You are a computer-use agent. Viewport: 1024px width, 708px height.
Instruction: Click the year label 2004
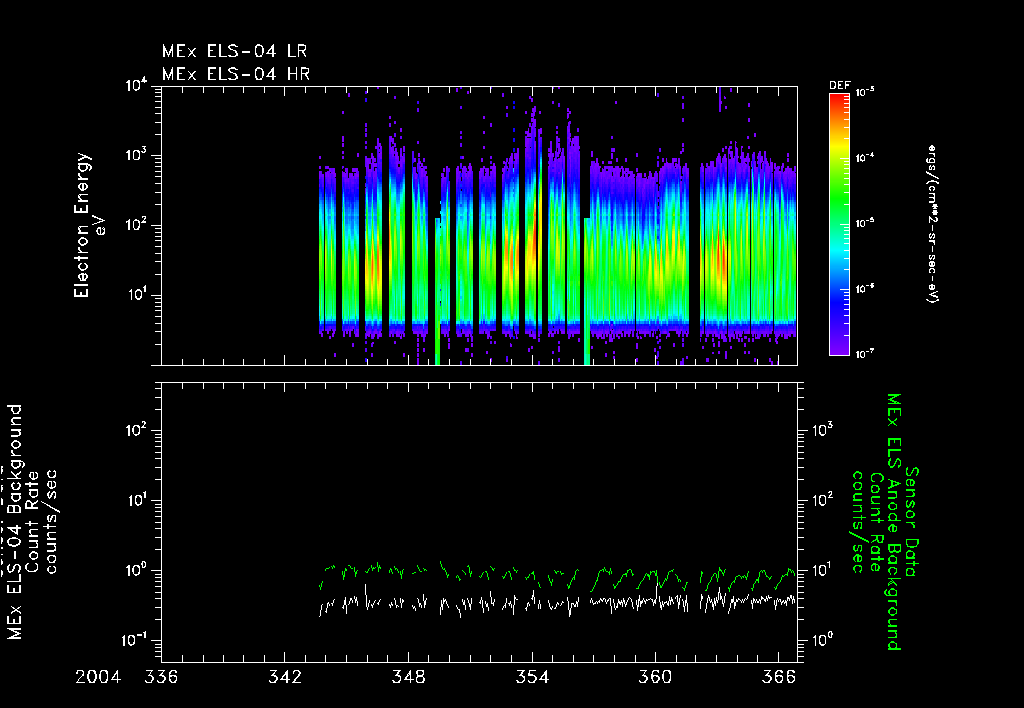[x=98, y=677]
